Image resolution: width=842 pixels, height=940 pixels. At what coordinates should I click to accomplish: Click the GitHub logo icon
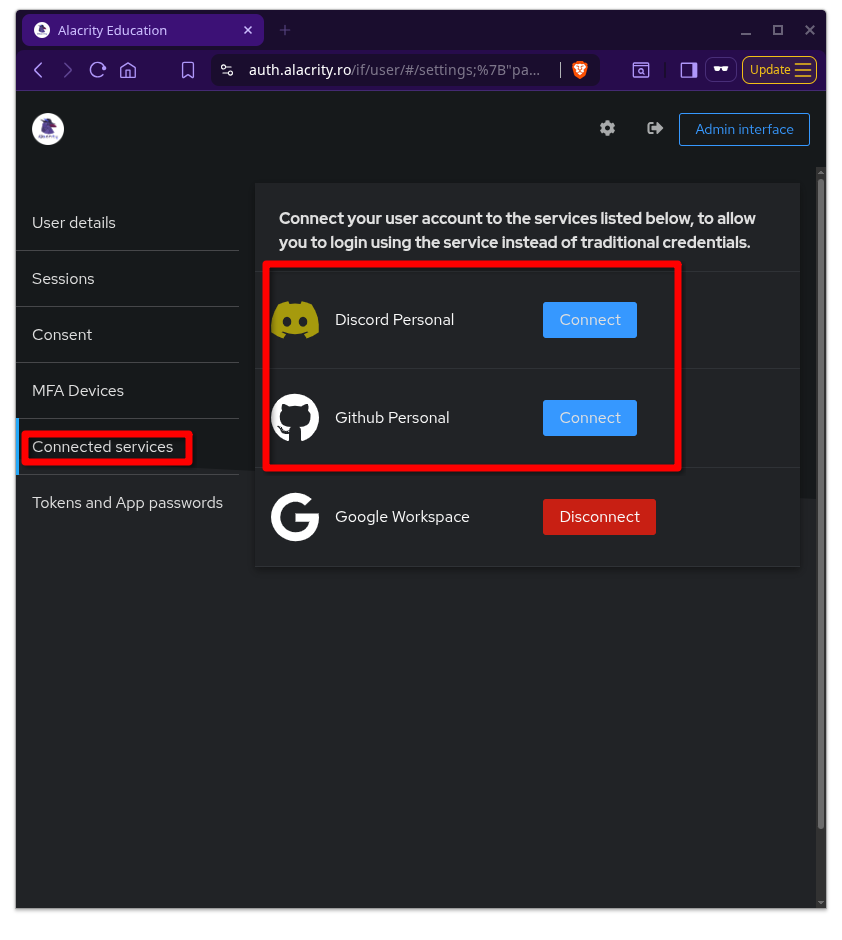click(295, 417)
